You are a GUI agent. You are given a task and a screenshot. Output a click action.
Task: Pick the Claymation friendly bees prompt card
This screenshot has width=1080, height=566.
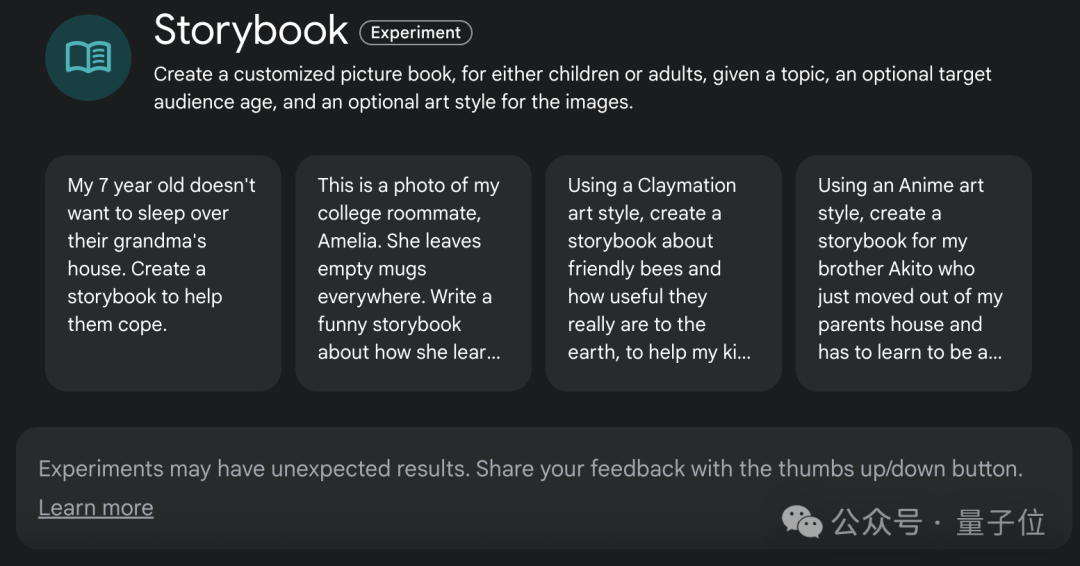(x=663, y=273)
